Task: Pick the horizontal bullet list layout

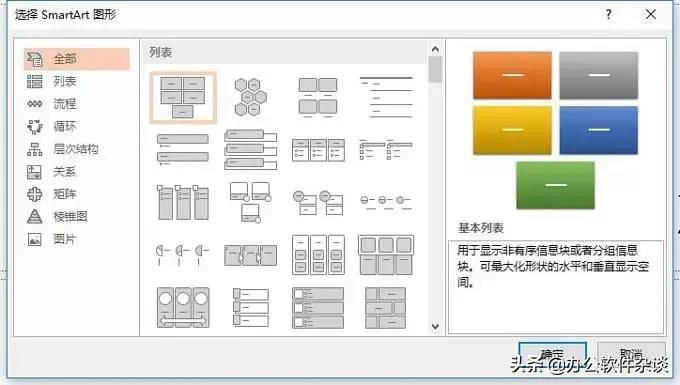Action: pos(318,150)
